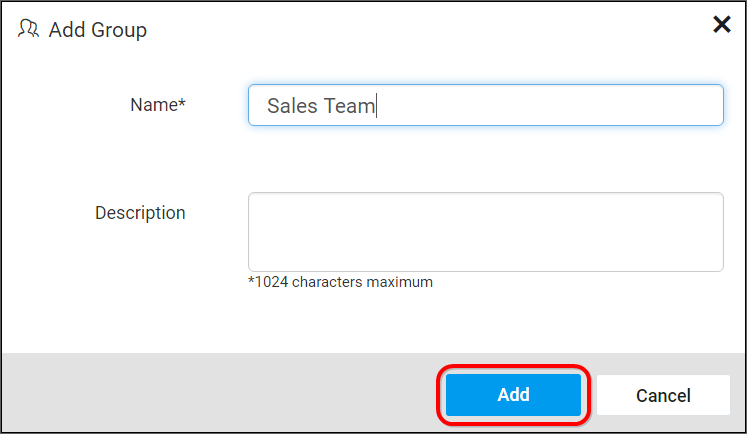Click the word Sales in Name field

[292, 106]
